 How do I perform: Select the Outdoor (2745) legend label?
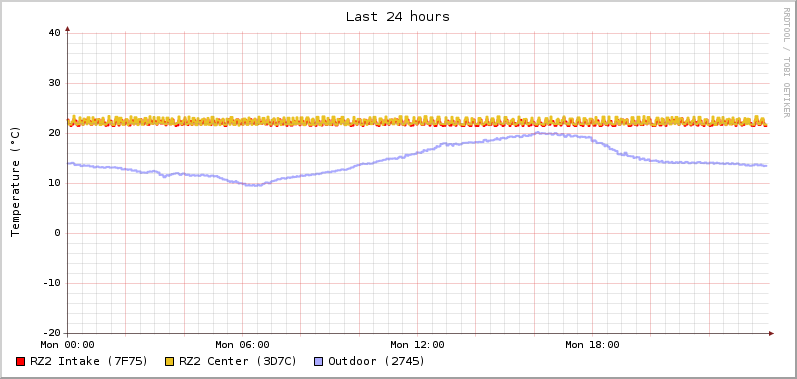coord(377,361)
